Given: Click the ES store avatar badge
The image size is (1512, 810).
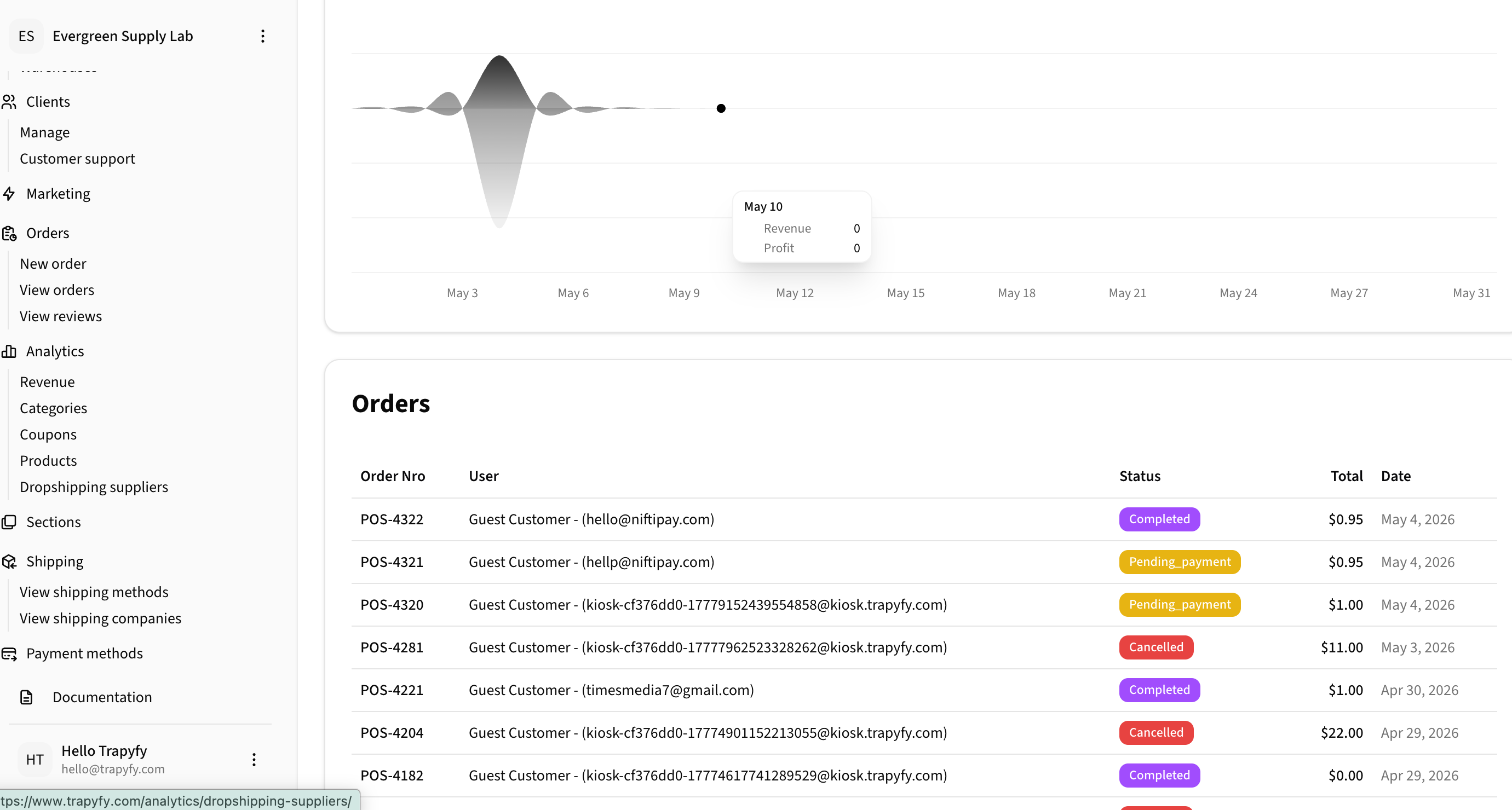Looking at the screenshot, I should 26,36.
